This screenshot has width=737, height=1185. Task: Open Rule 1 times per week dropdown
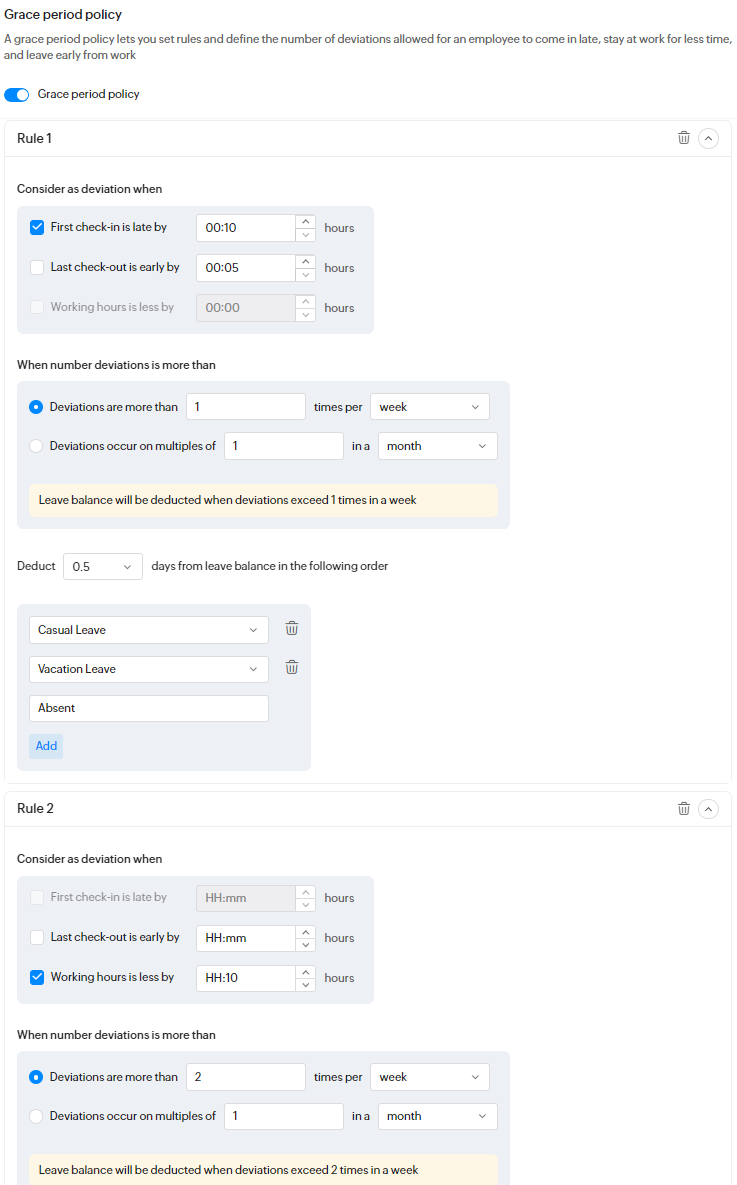click(429, 407)
